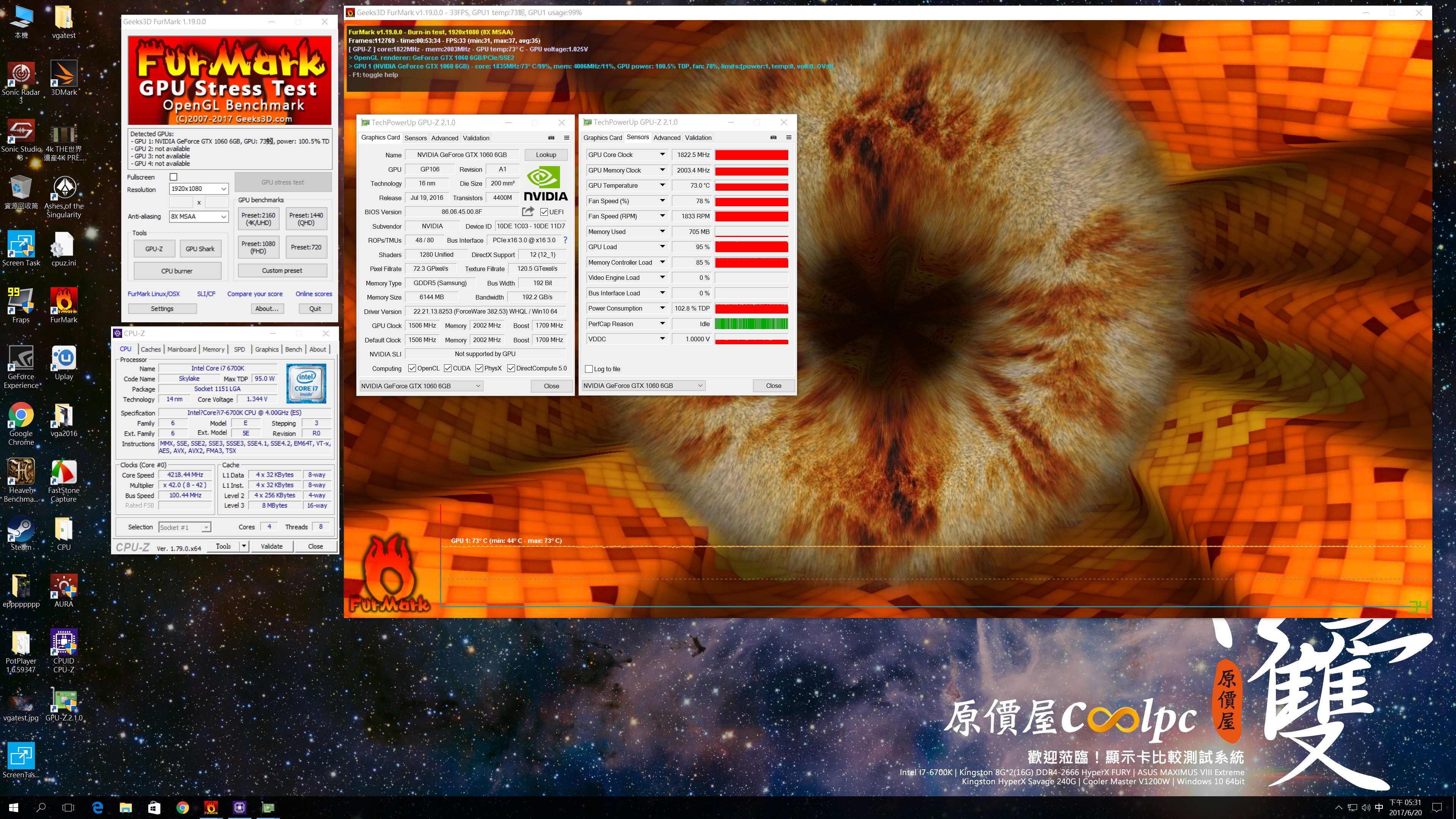Click the PerfCap Reason green graph bar

click(x=751, y=324)
